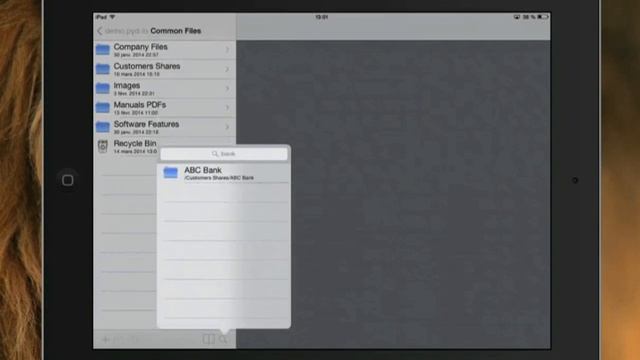Open the Images folder icon

pyautogui.click(x=103, y=88)
